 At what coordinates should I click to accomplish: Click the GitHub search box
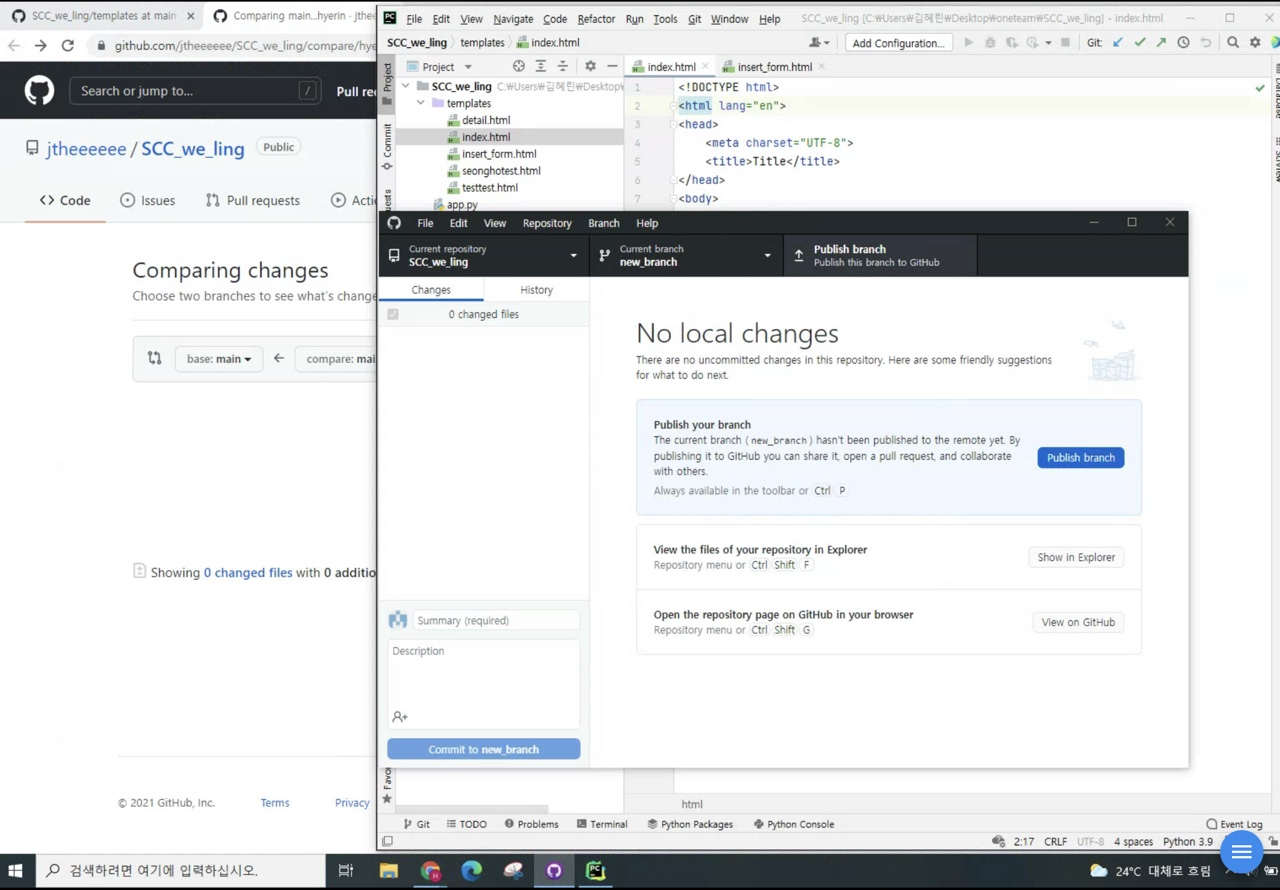(195, 91)
